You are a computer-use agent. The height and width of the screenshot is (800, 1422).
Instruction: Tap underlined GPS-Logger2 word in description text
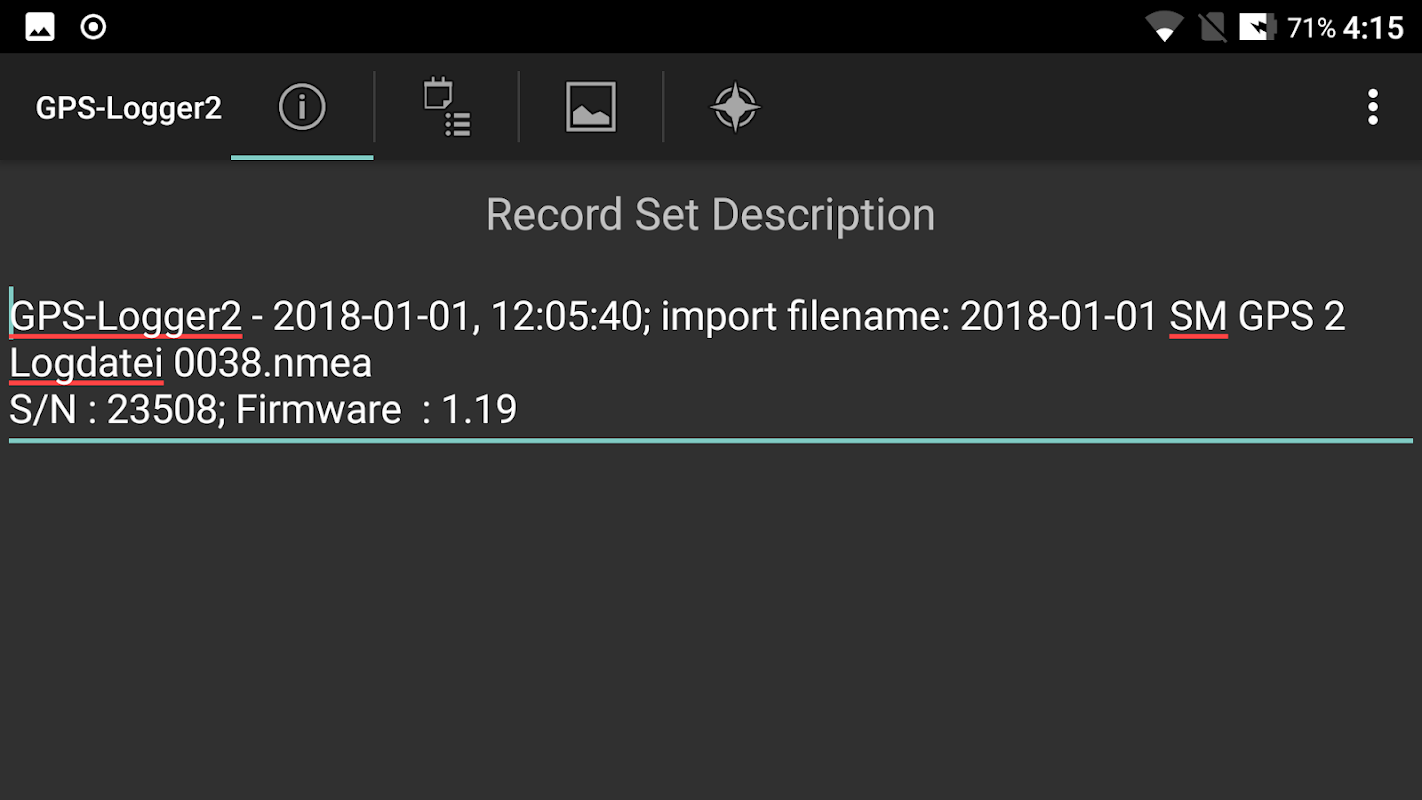click(126, 317)
